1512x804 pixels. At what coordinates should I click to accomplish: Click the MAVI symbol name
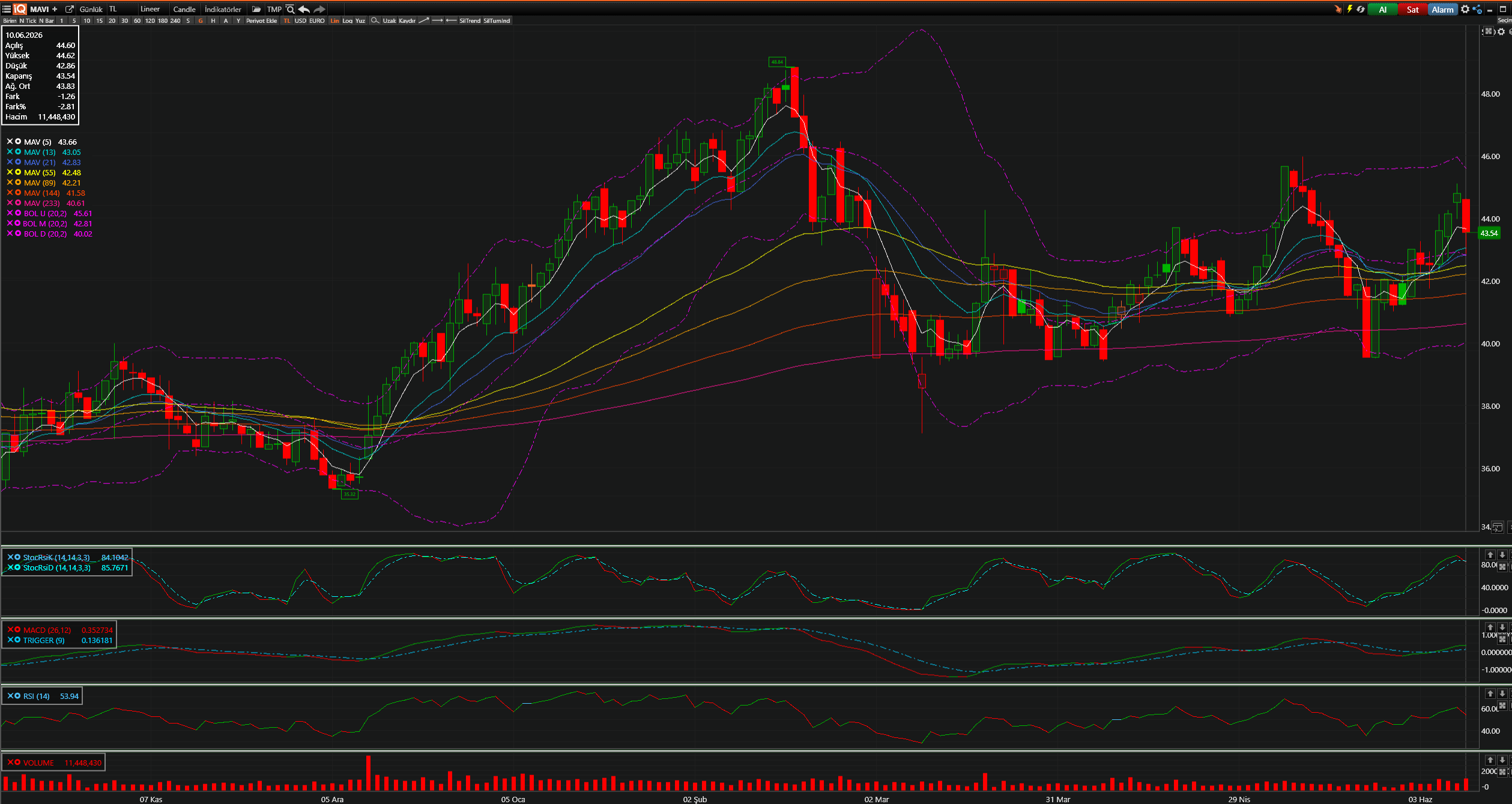(x=40, y=9)
